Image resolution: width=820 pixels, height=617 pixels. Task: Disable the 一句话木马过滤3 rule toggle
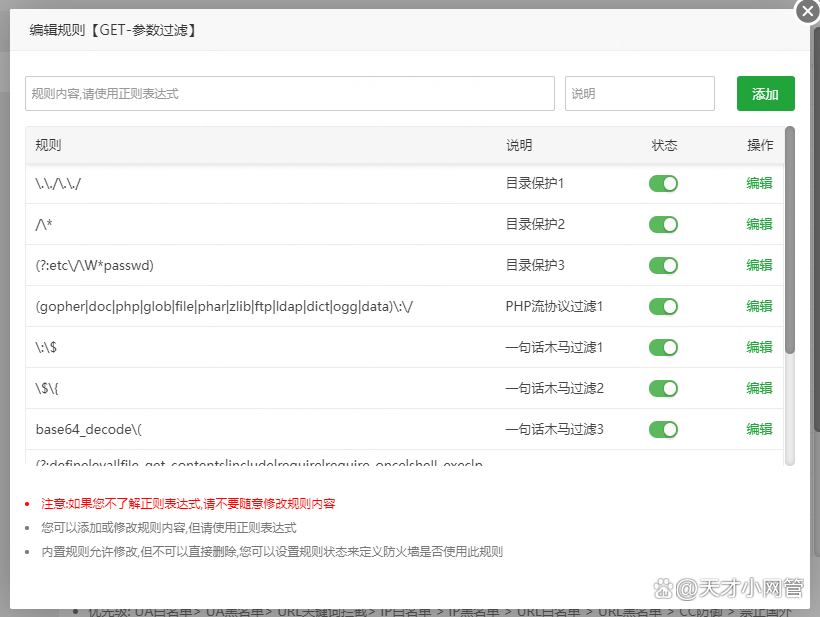664,429
